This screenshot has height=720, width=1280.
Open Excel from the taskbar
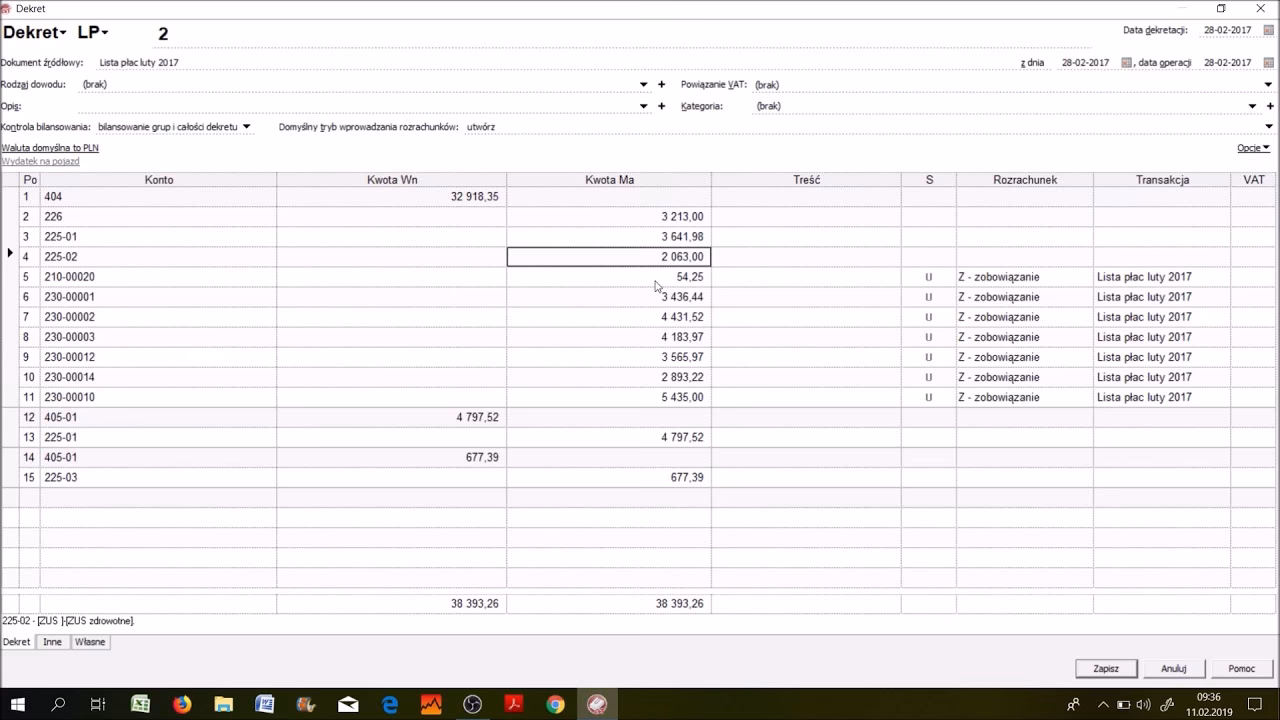140,704
